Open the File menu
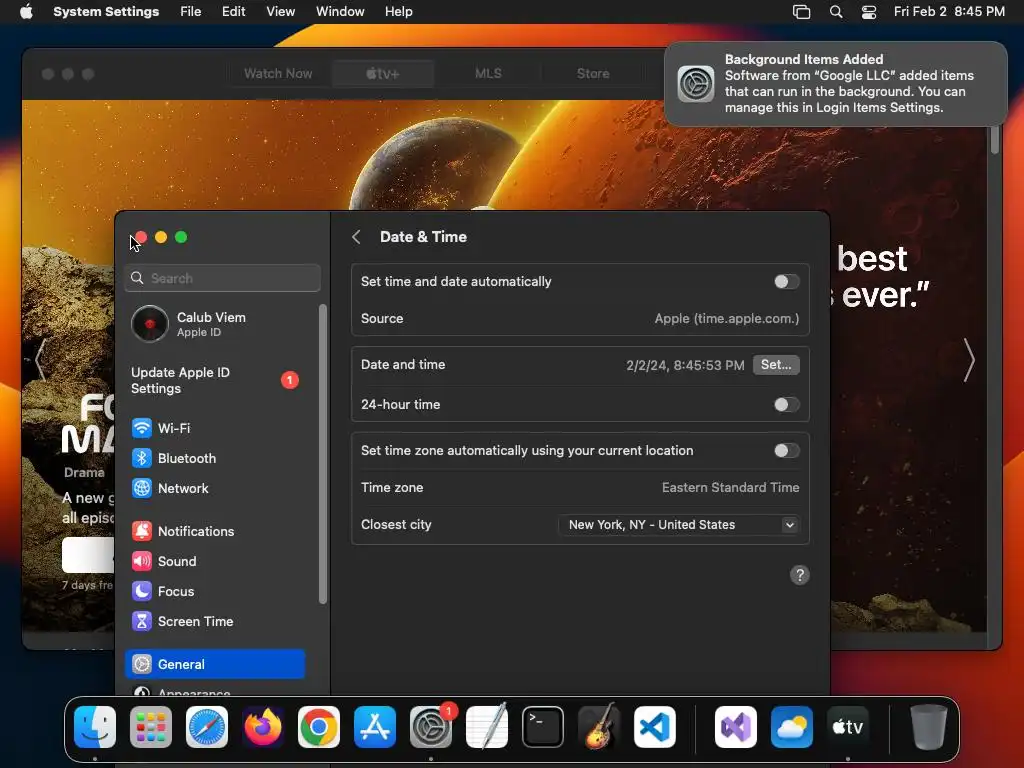Viewport: 1024px width, 768px height. (x=191, y=12)
